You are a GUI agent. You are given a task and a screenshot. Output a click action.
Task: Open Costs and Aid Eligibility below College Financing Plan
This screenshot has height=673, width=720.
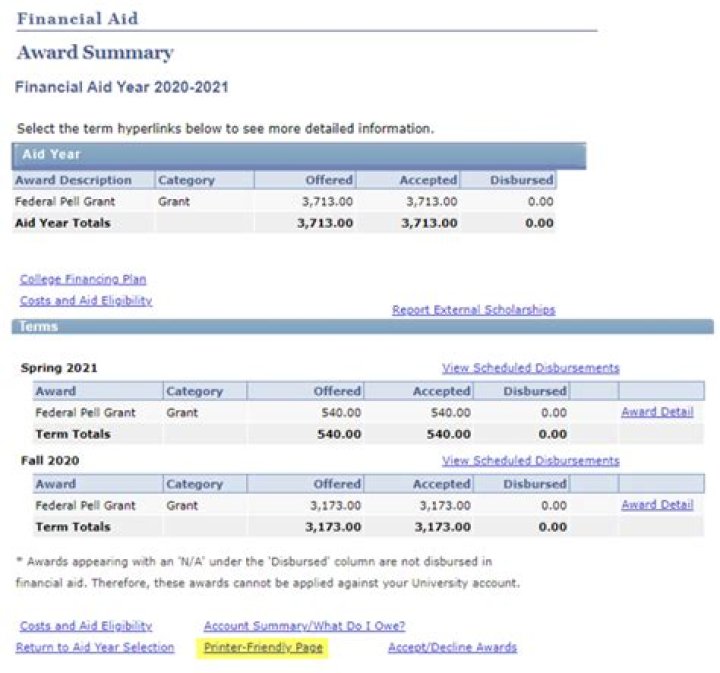coord(86,300)
